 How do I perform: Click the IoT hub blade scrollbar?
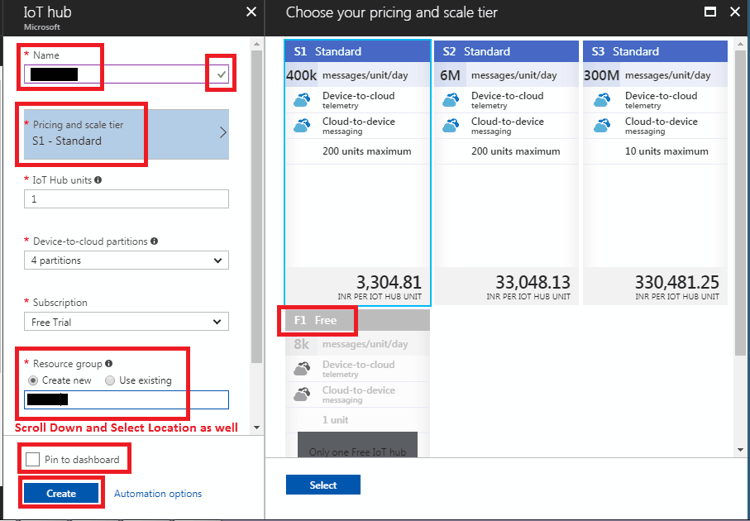tap(258, 200)
